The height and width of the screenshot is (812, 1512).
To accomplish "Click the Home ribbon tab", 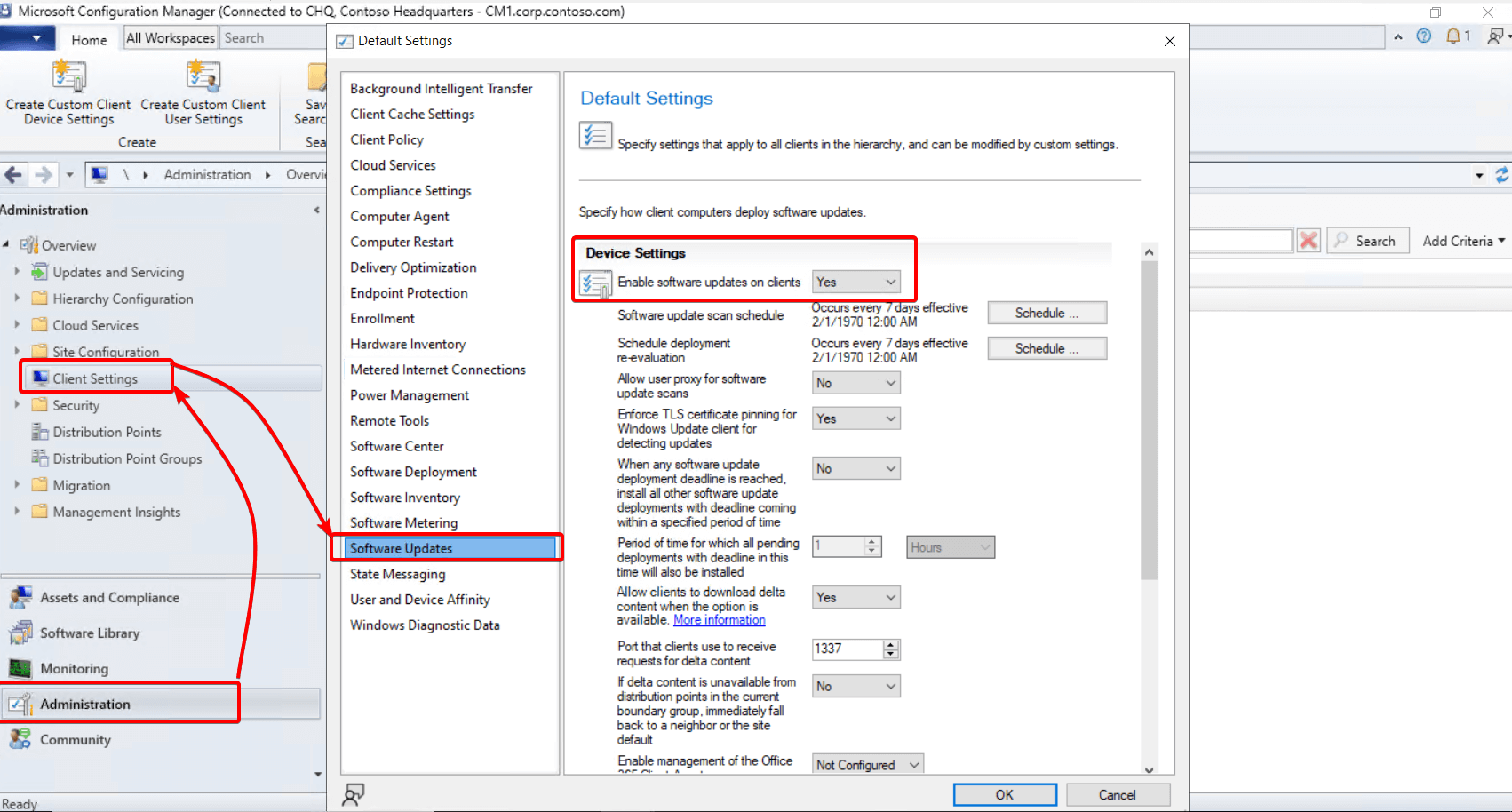I will click(x=89, y=39).
